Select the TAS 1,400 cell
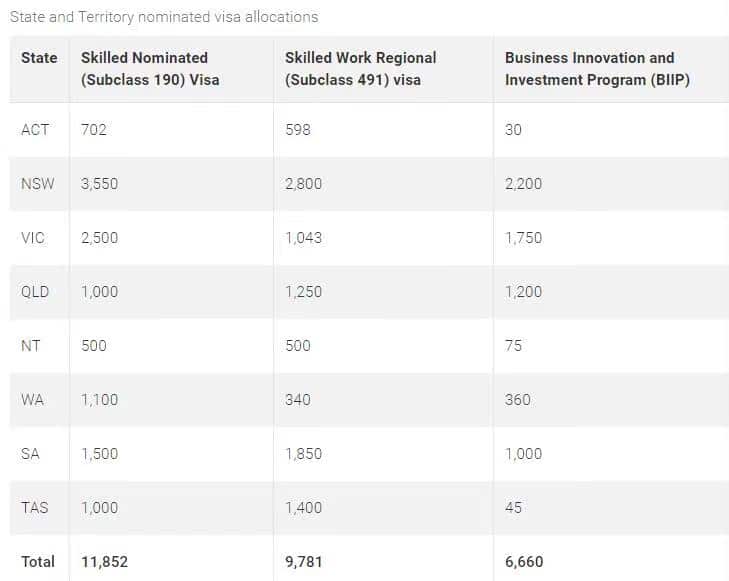The height and width of the screenshot is (581, 729). pyautogui.click(x=303, y=508)
